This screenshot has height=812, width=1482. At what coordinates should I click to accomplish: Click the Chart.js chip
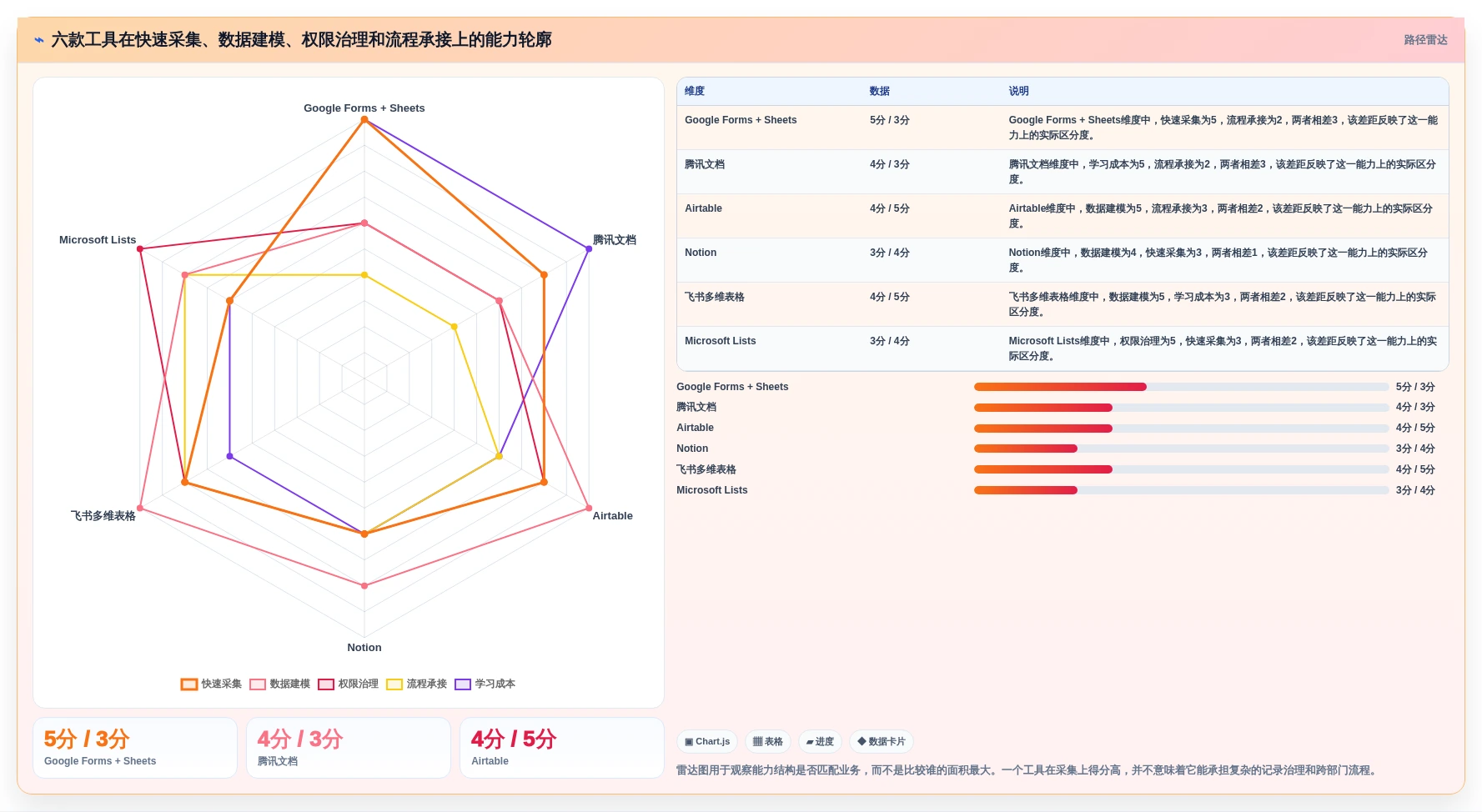[x=707, y=741]
